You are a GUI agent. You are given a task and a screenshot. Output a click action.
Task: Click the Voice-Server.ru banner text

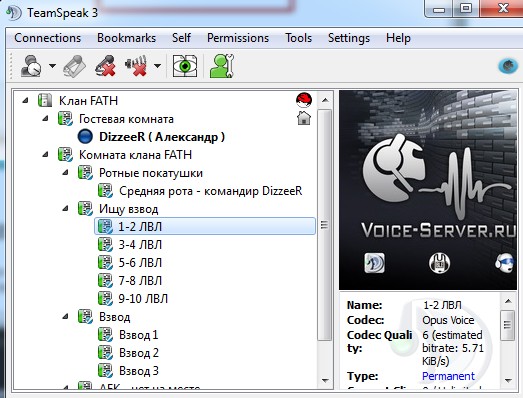(439, 231)
